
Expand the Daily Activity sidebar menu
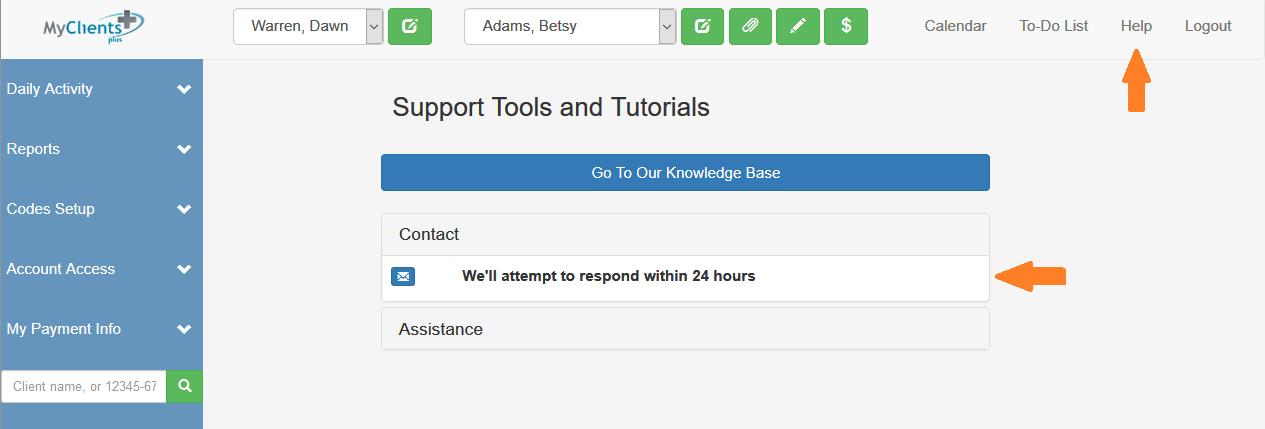[100, 89]
